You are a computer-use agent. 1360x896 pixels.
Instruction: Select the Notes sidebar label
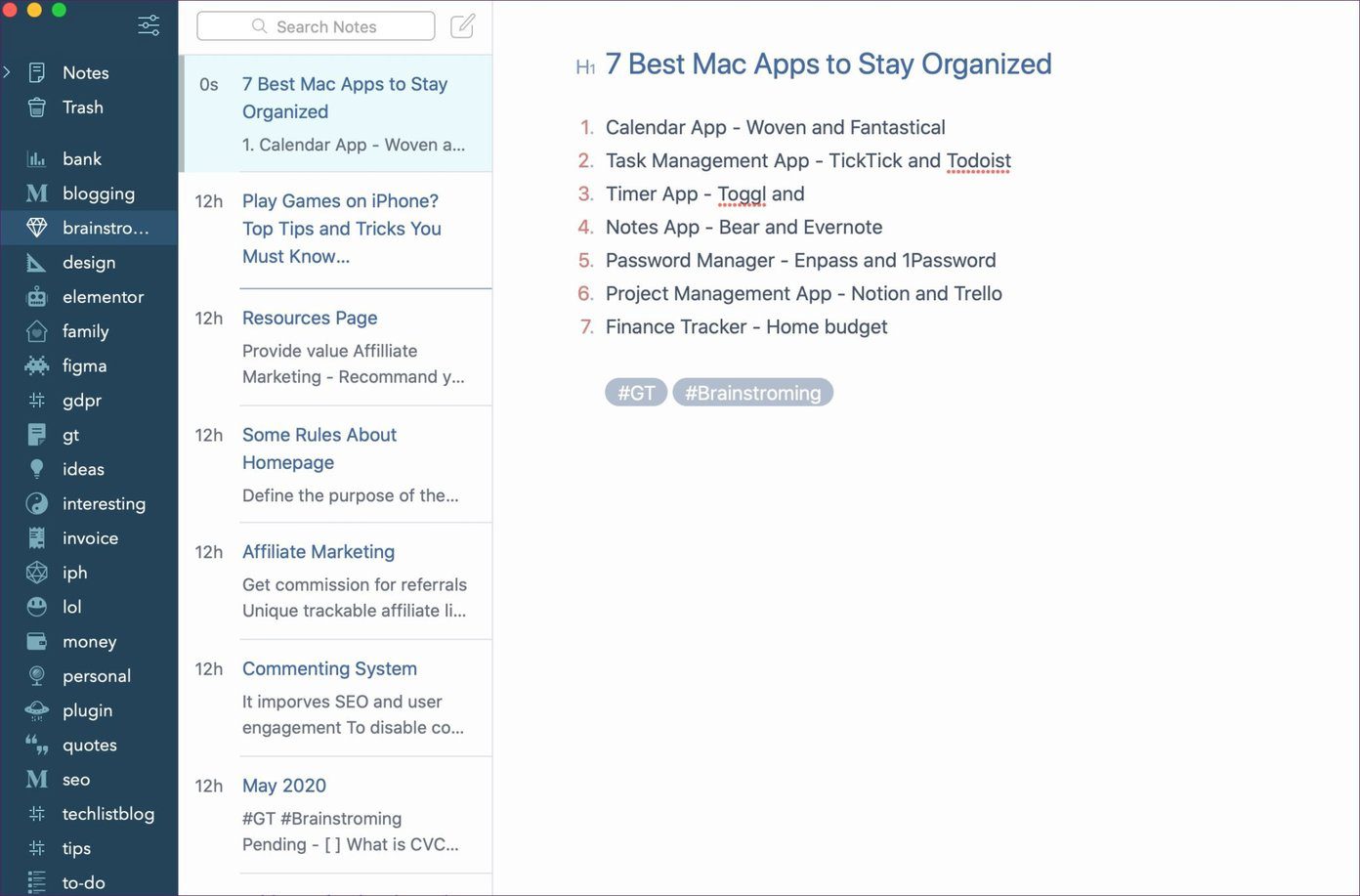85,73
